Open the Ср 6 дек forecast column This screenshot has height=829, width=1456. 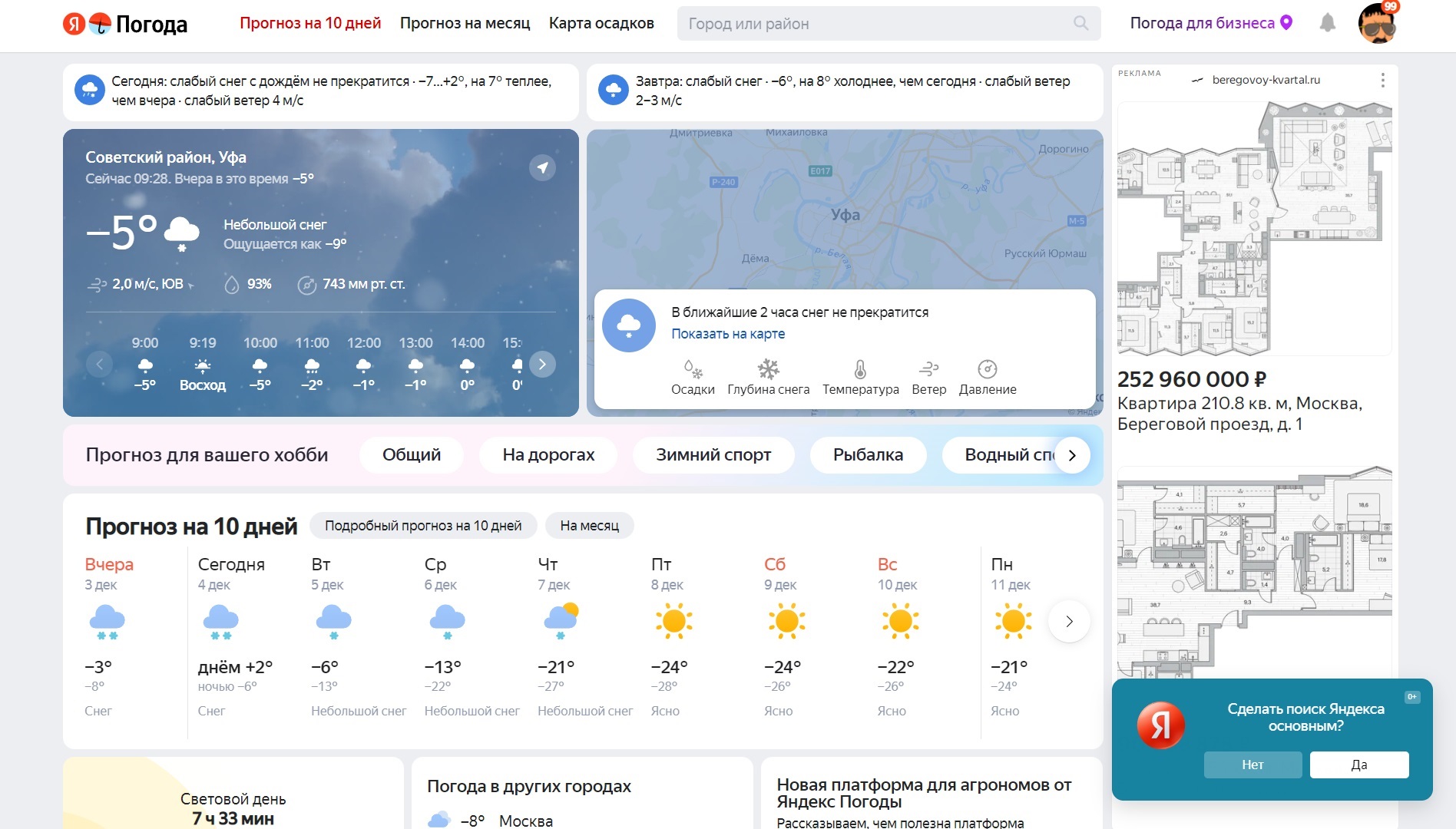[x=472, y=637]
